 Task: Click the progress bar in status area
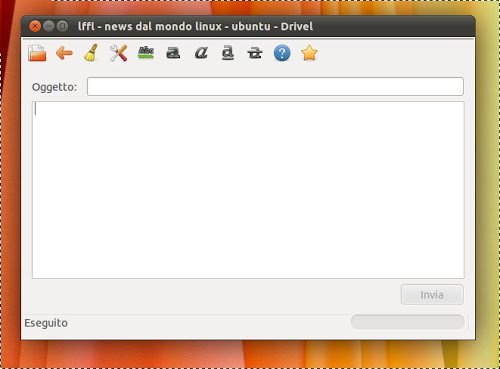408,322
